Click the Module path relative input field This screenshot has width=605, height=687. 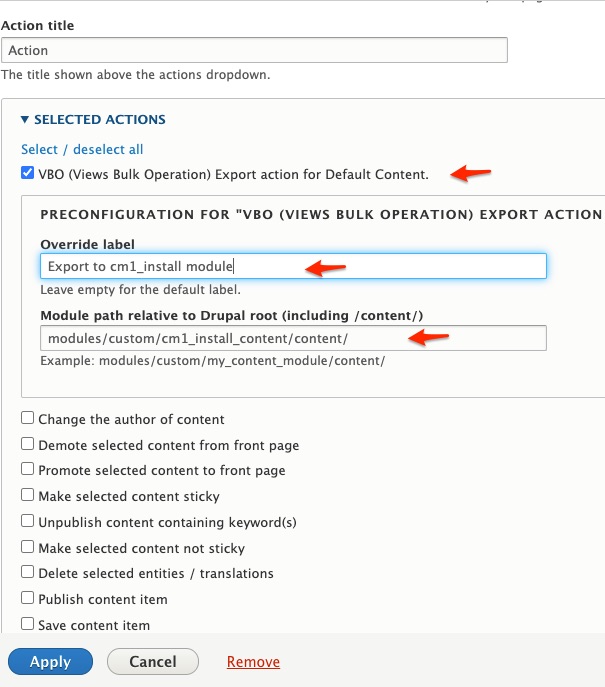tap(293, 338)
